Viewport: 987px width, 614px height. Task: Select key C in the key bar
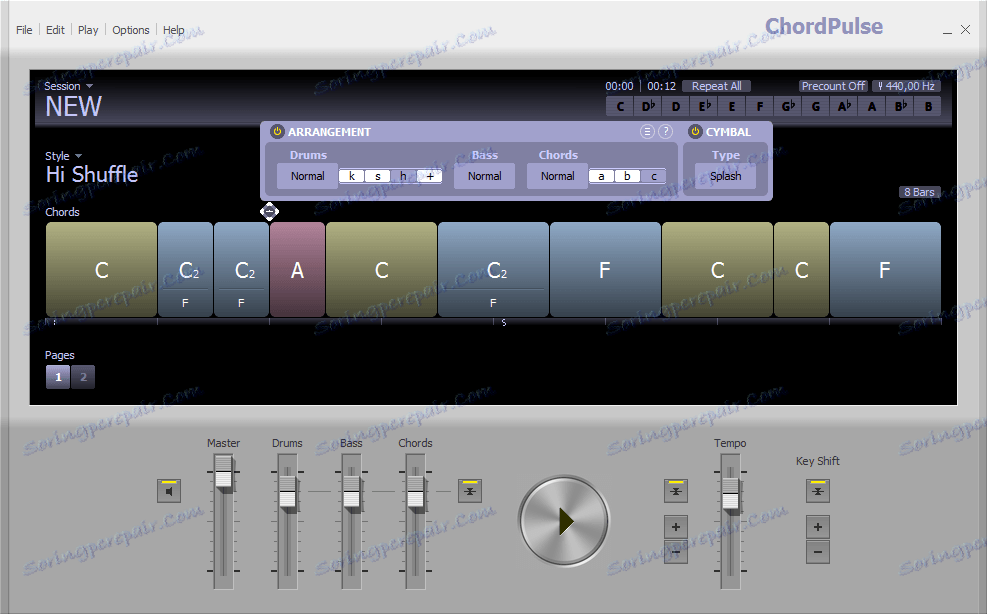point(620,106)
